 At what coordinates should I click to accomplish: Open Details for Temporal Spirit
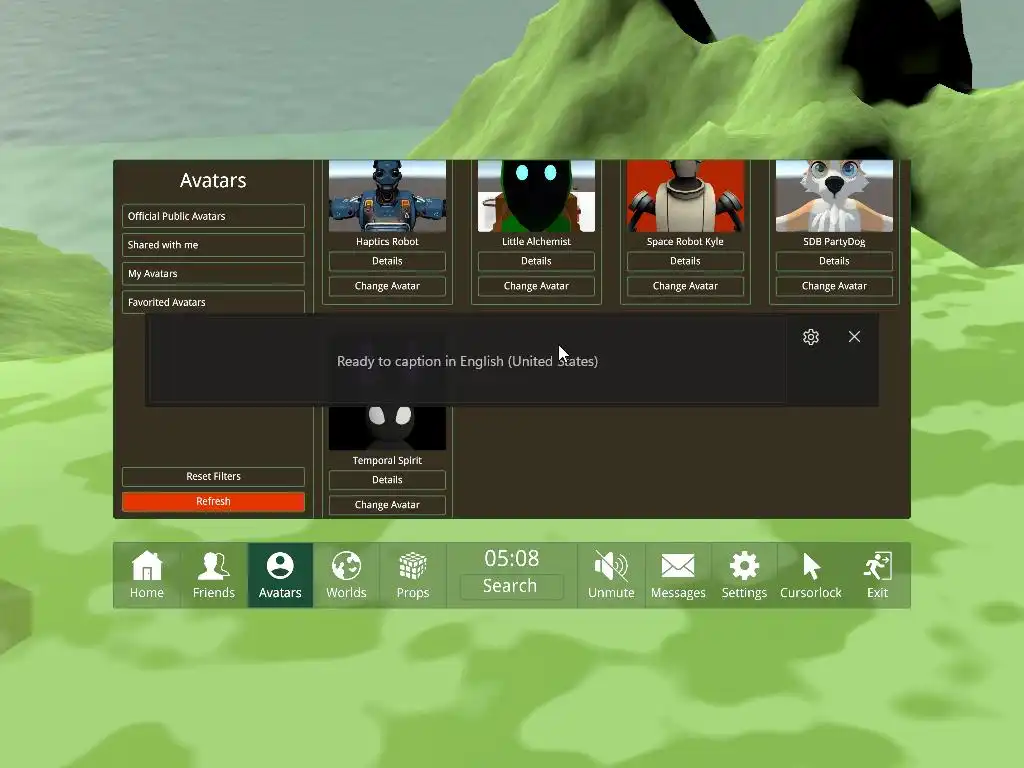point(387,480)
